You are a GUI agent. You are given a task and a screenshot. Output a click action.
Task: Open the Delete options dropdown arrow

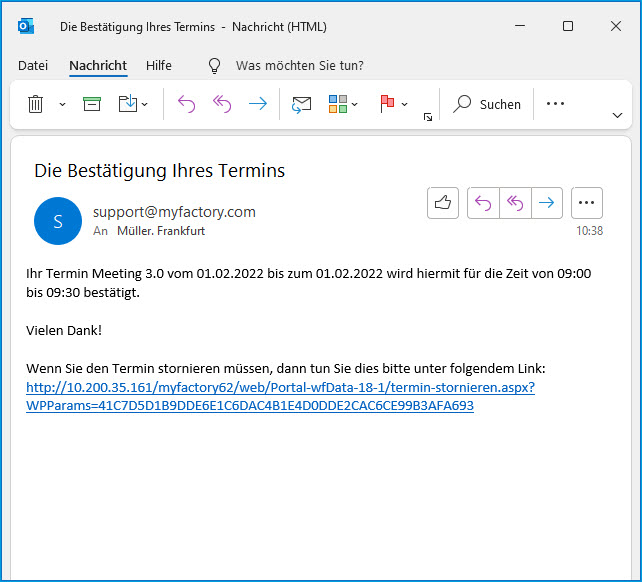click(62, 104)
